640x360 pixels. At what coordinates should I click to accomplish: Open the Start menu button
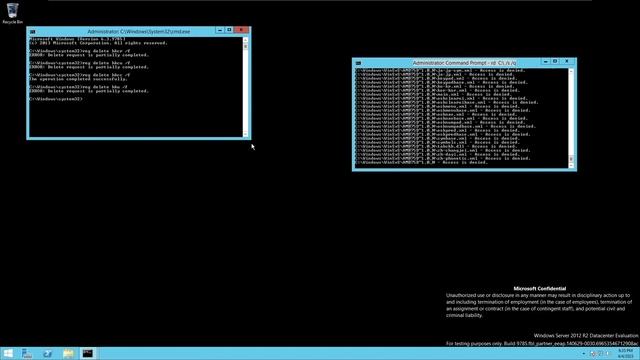pos(8,353)
